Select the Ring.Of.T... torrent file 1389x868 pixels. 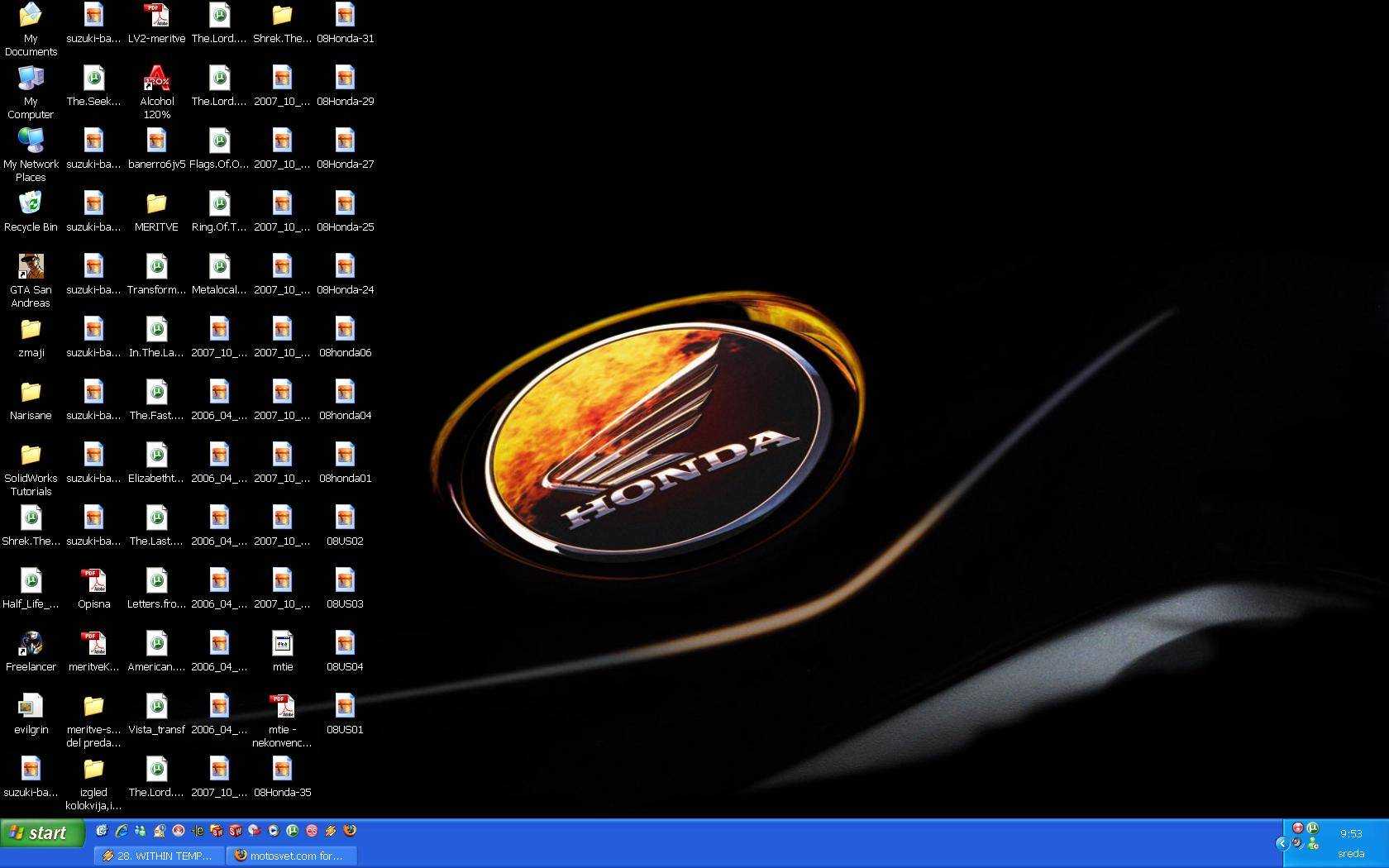[x=219, y=212]
